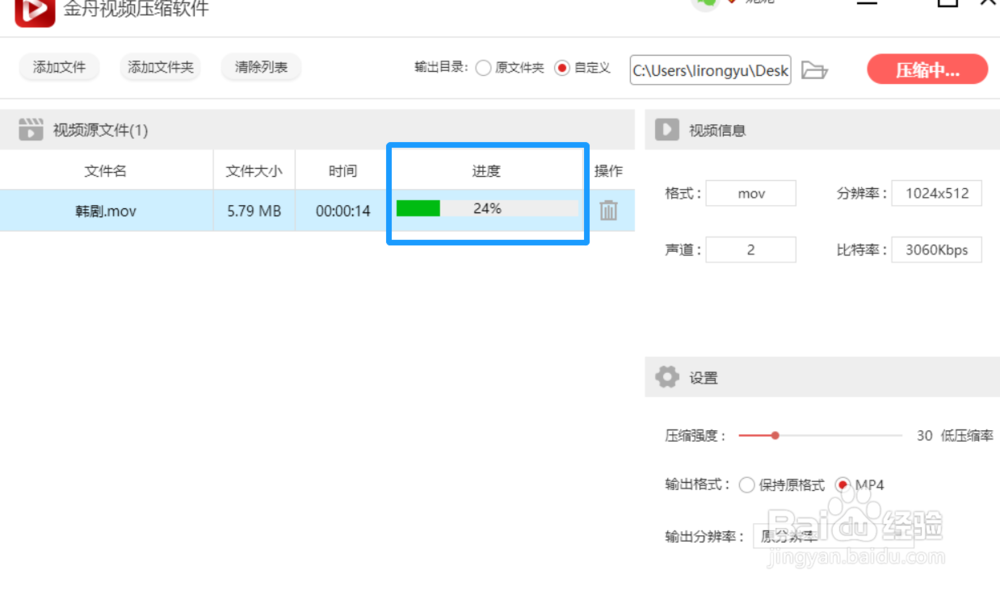Screen dimensions: 1000x591
Task: Delete 韩剧.mov using the trash icon
Action: [x=609, y=210]
